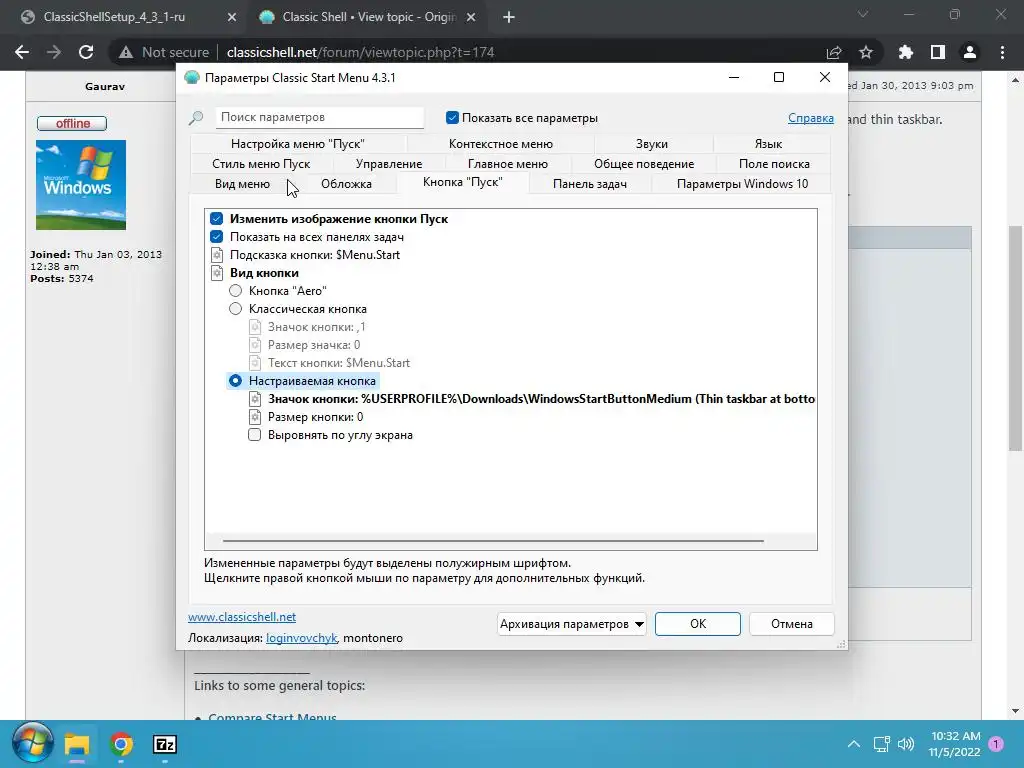Open the network tray icon
The height and width of the screenshot is (768, 1024).
coord(881,744)
